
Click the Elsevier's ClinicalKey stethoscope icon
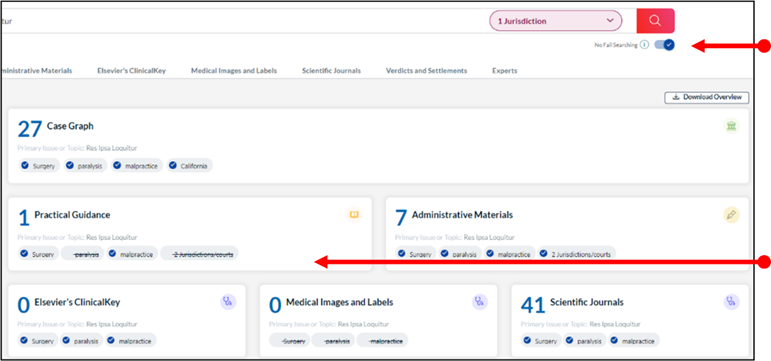(228, 302)
